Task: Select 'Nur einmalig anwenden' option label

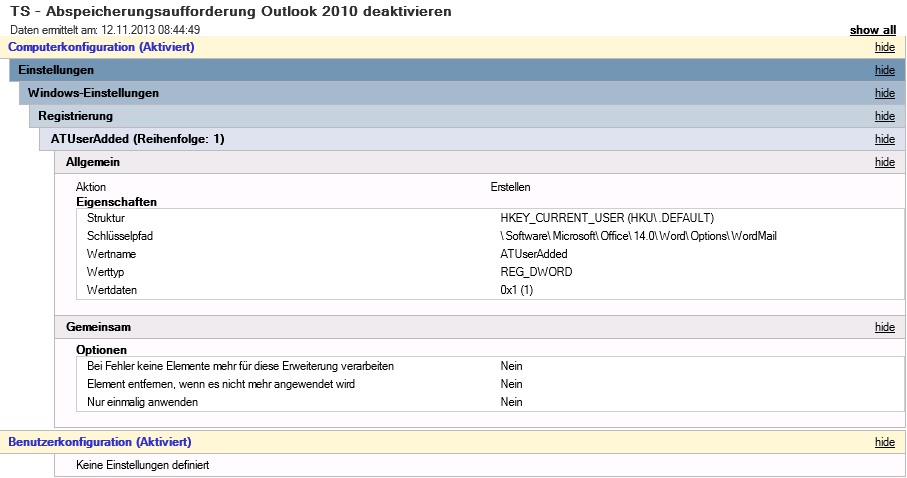Action: click(x=142, y=402)
